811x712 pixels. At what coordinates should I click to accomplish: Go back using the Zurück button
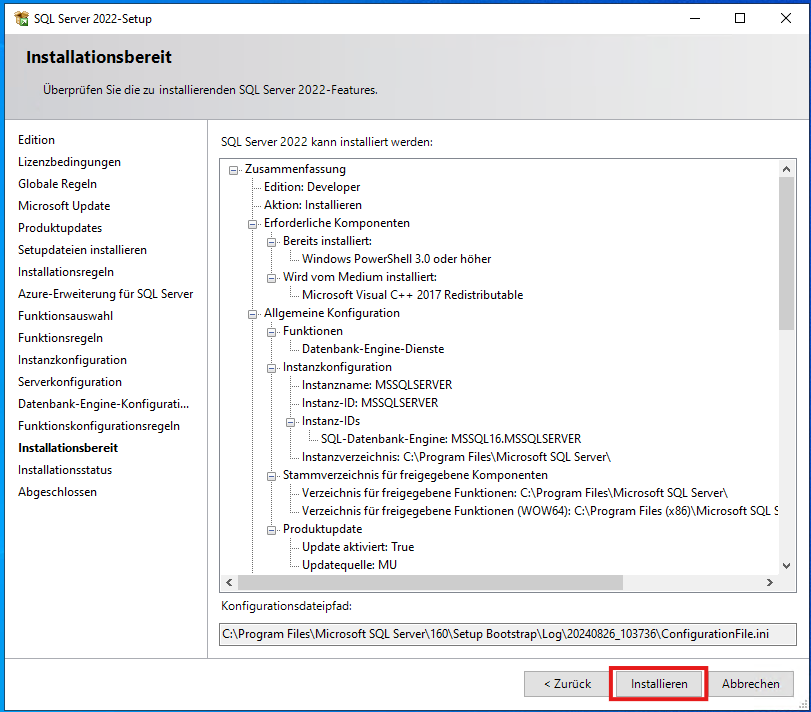tap(566, 684)
